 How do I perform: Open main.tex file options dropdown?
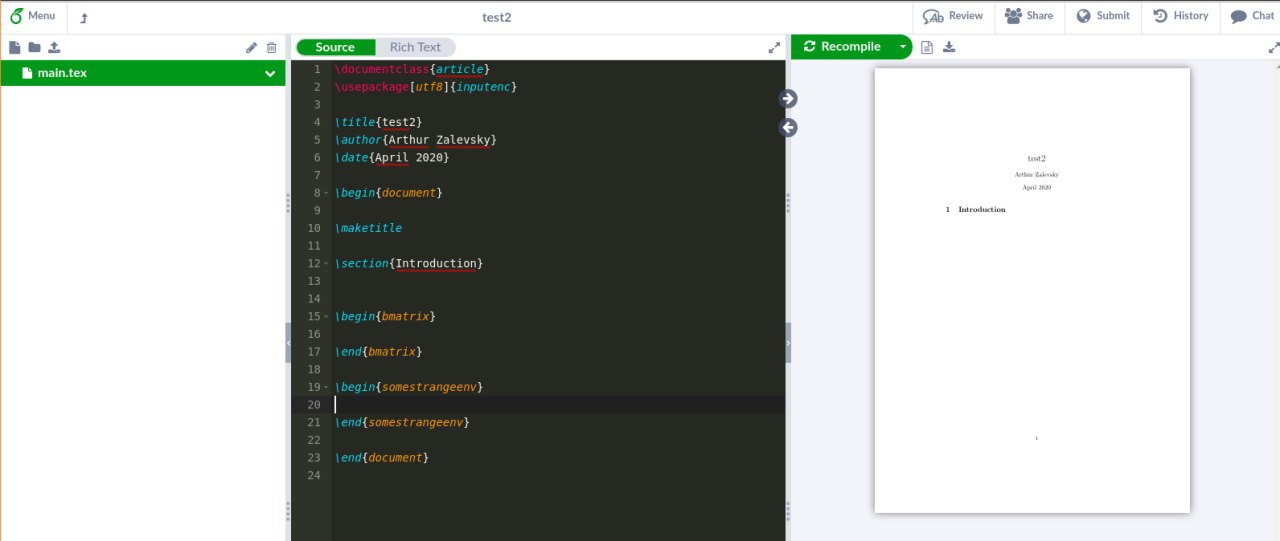(270, 73)
